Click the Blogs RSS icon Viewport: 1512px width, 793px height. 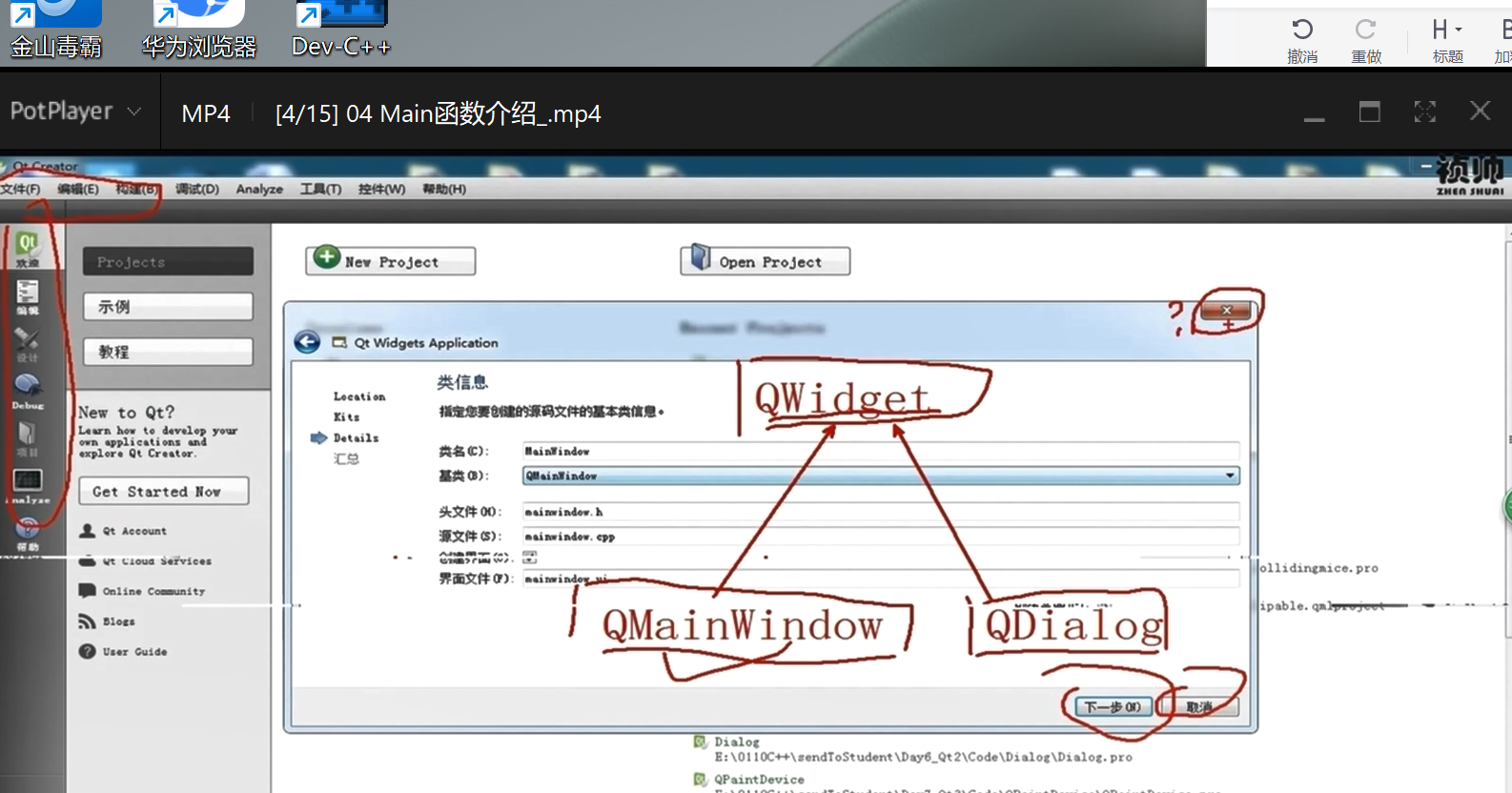[x=88, y=621]
